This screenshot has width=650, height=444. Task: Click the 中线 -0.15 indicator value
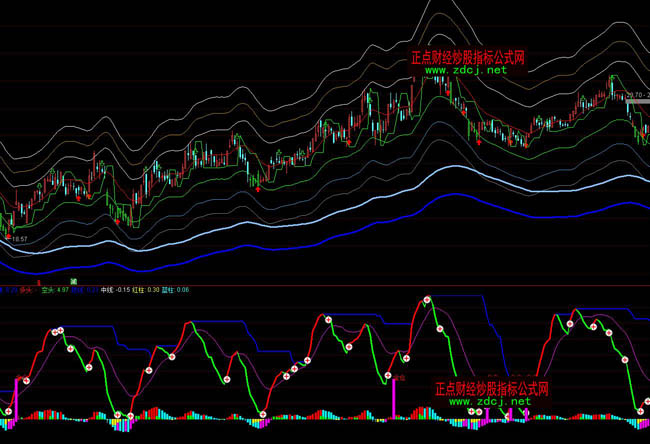point(118,290)
